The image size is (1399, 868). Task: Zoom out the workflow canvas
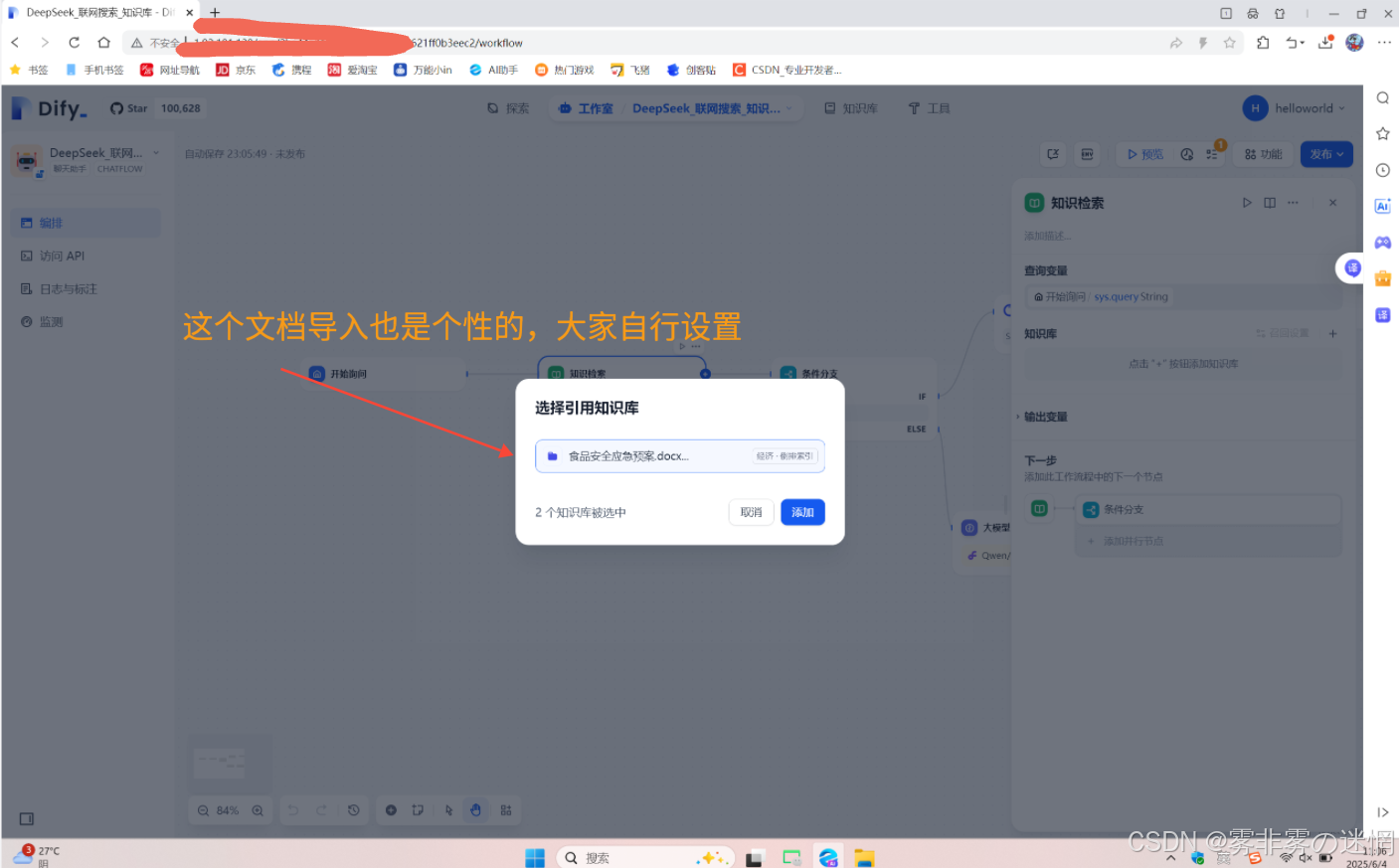click(203, 810)
